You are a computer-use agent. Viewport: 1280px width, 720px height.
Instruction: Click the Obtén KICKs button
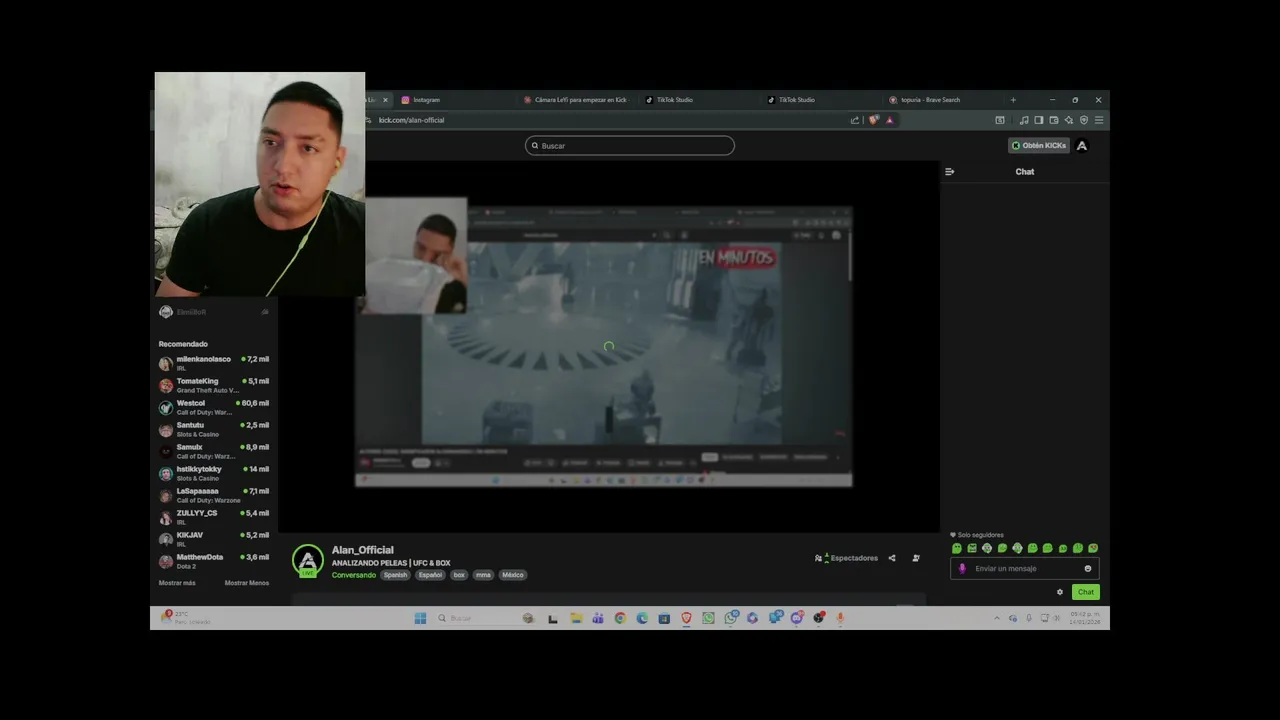[1039, 145]
